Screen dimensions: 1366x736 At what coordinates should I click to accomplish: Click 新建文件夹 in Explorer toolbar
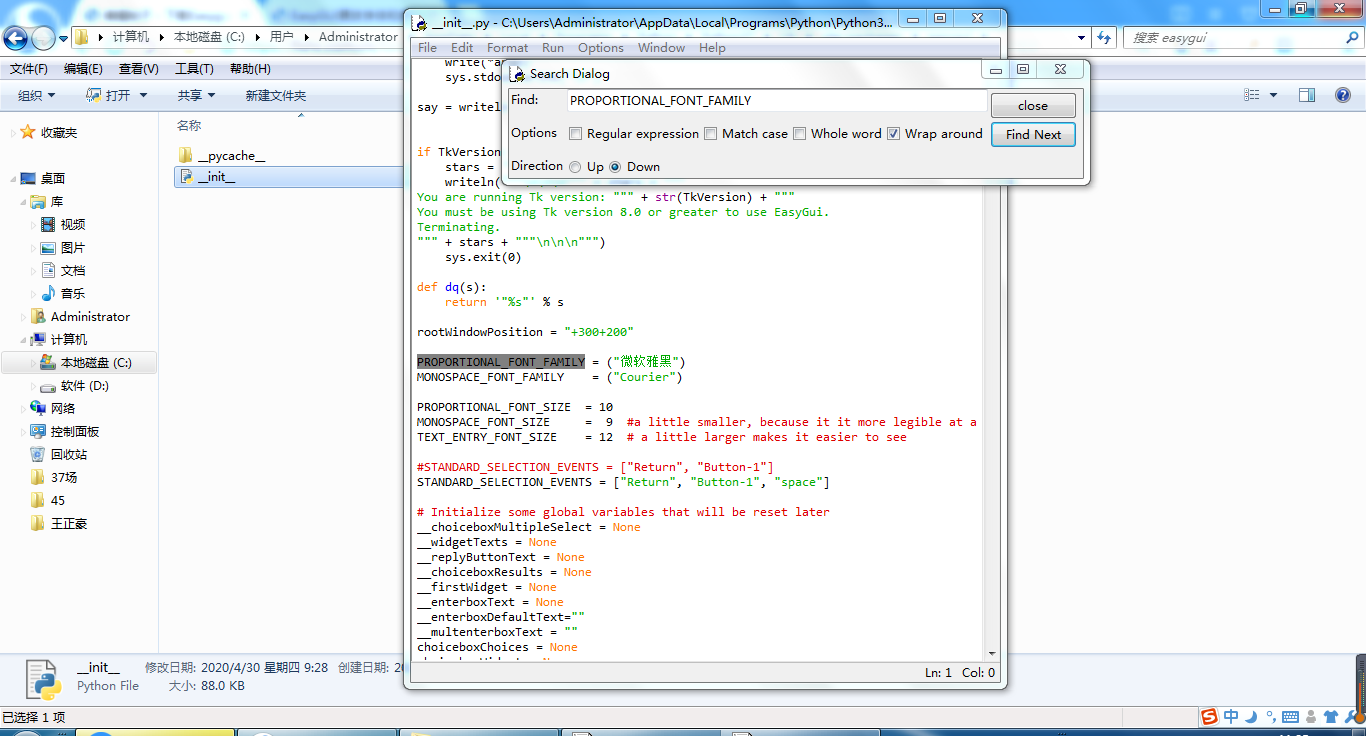(x=276, y=95)
